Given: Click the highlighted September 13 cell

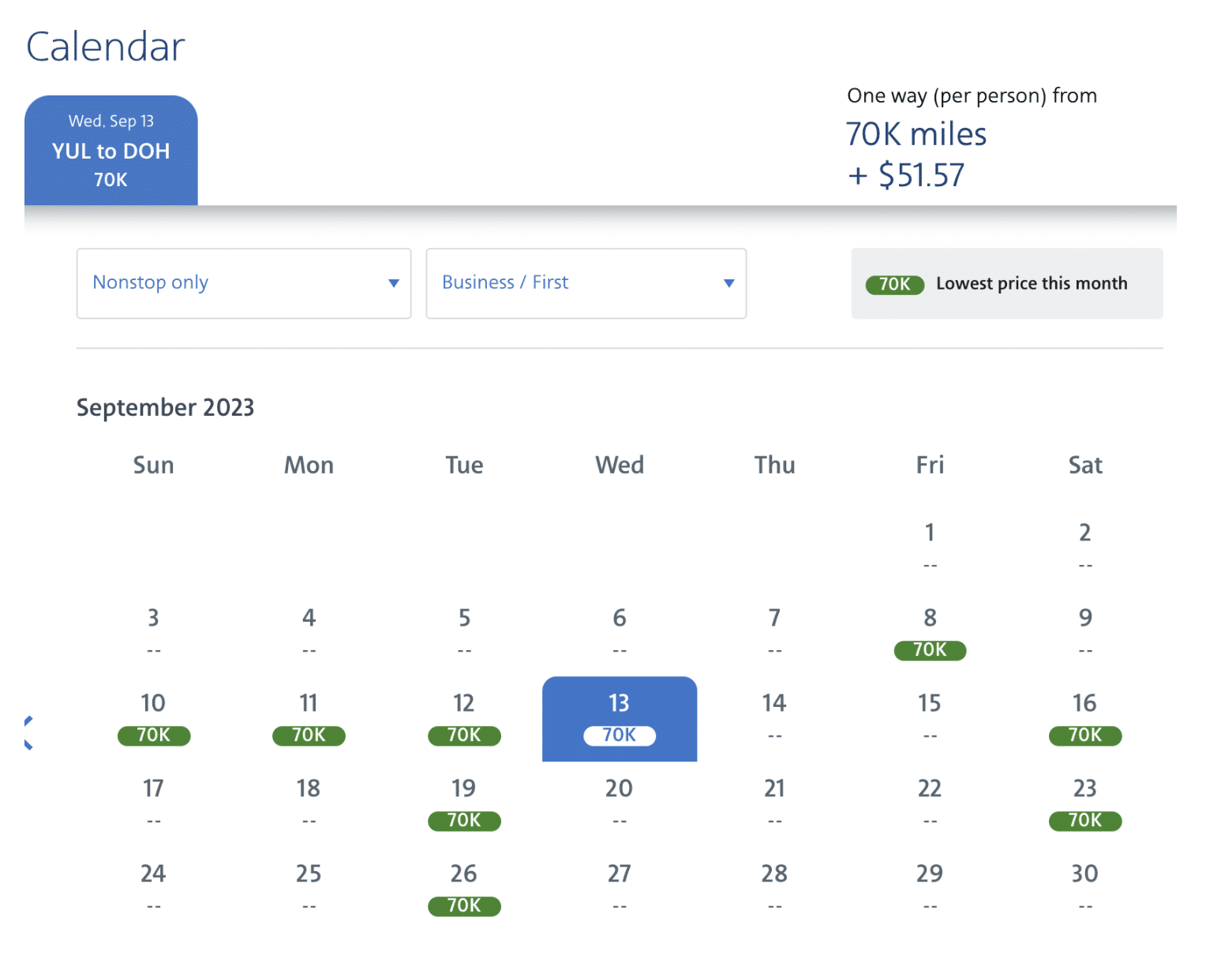Looking at the screenshot, I should click(x=620, y=719).
